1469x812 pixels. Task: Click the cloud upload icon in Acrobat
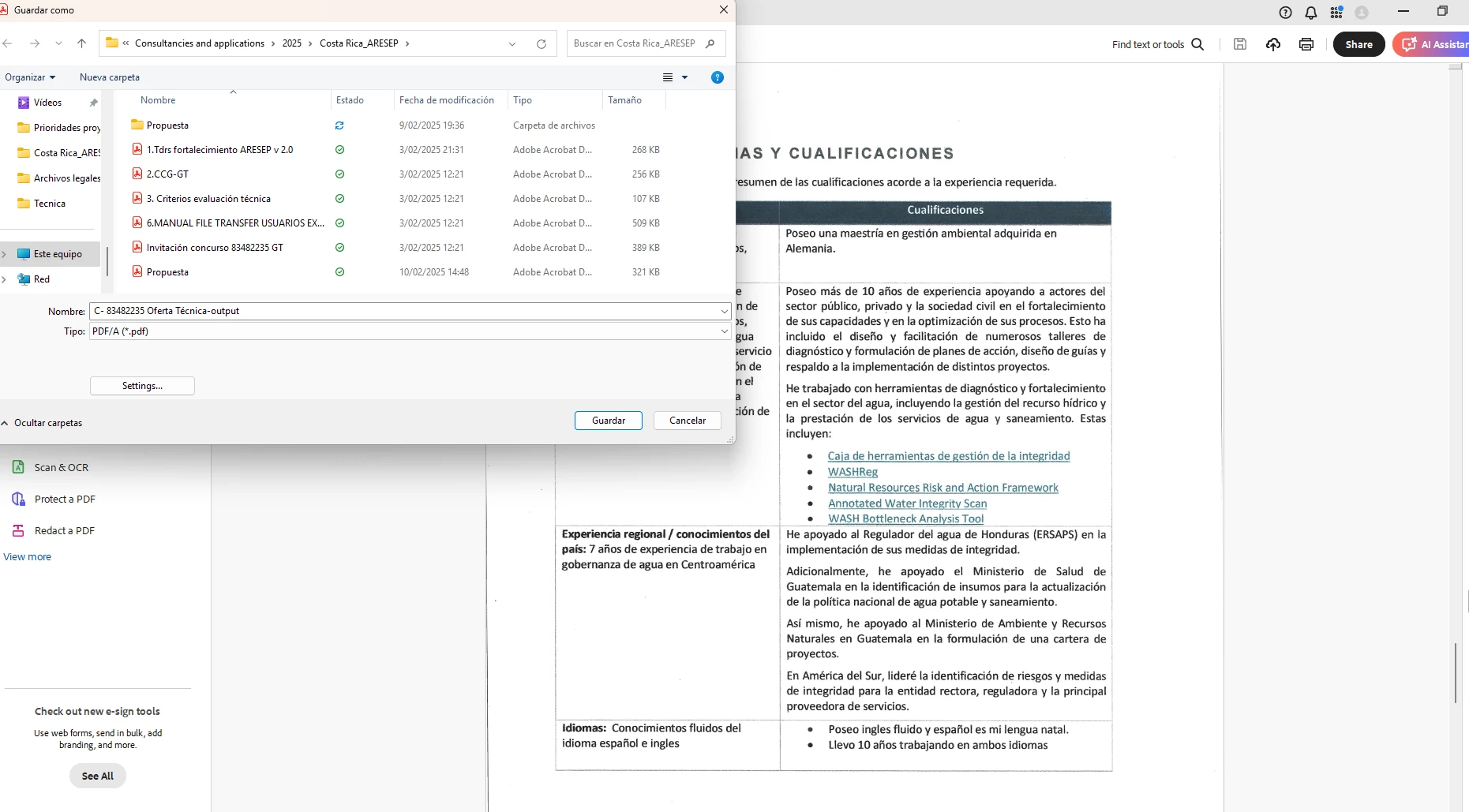click(1273, 44)
